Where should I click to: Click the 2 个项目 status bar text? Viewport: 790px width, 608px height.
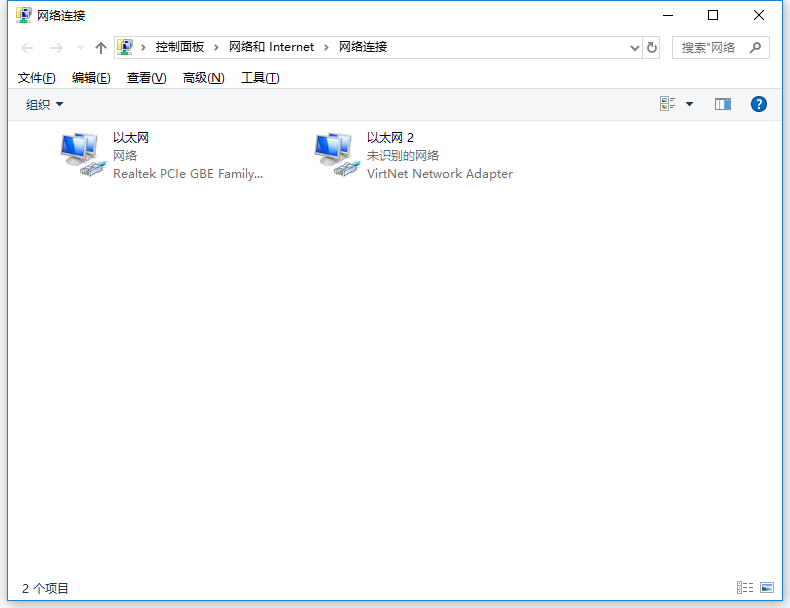[45, 588]
